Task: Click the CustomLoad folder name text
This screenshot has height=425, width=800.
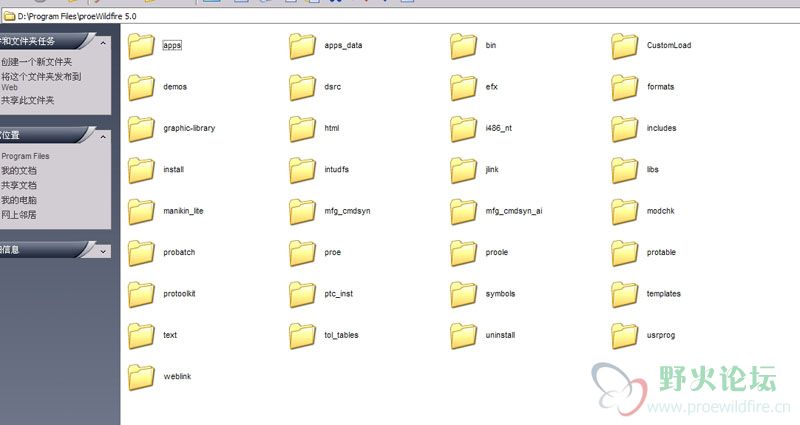Action: pyautogui.click(x=669, y=45)
